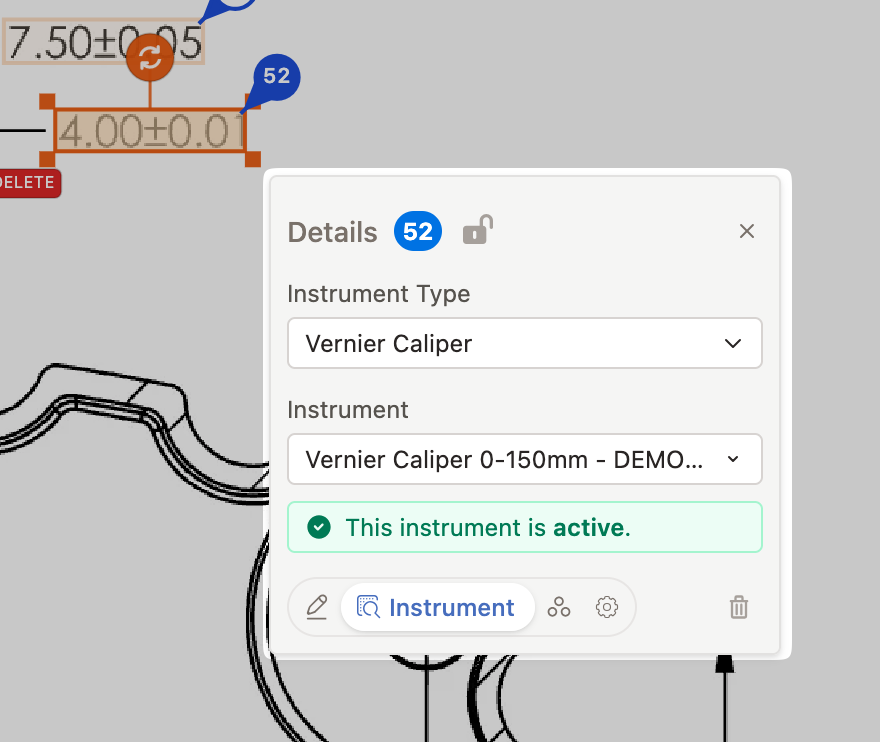Screen dimensions: 880x742
Task: Open the gear settings tab
Action: coord(607,607)
